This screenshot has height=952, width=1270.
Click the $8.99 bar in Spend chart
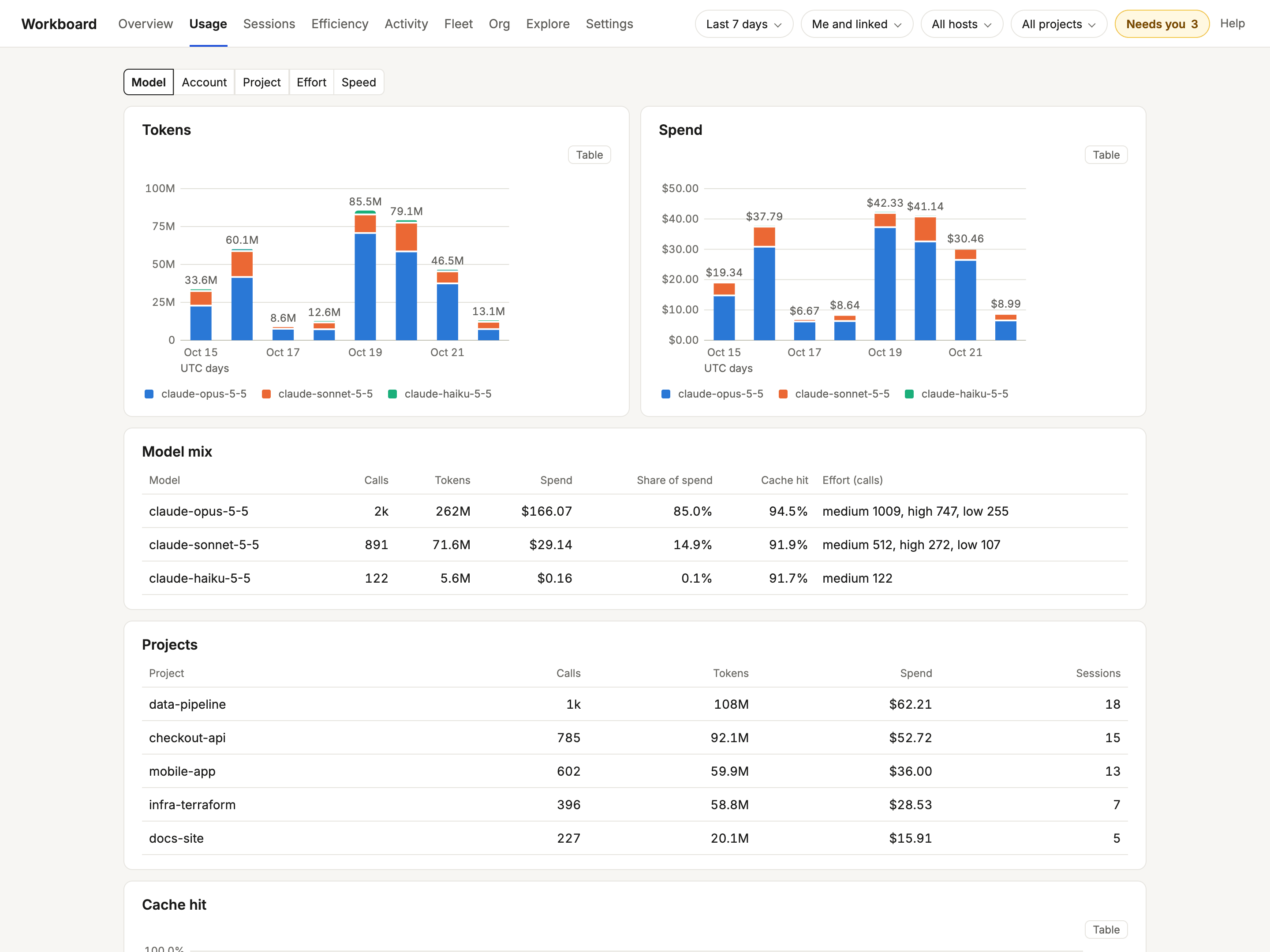pos(1005,327)
